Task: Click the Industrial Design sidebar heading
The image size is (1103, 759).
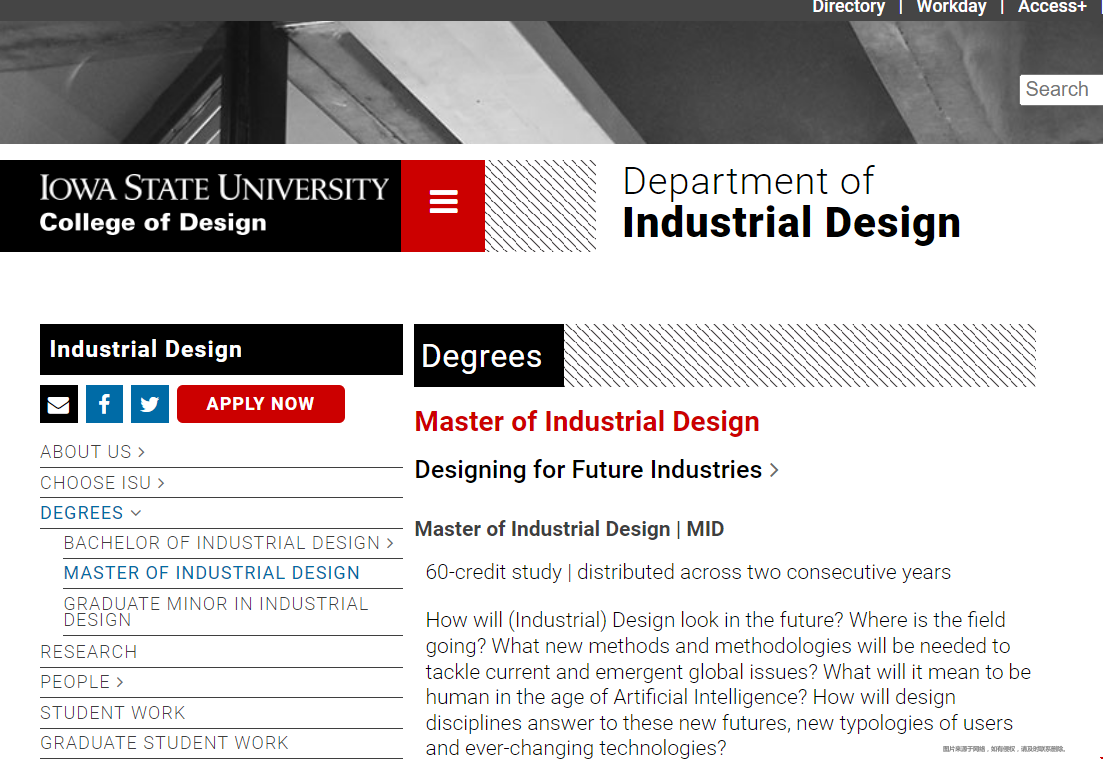Action: point(221,350)
